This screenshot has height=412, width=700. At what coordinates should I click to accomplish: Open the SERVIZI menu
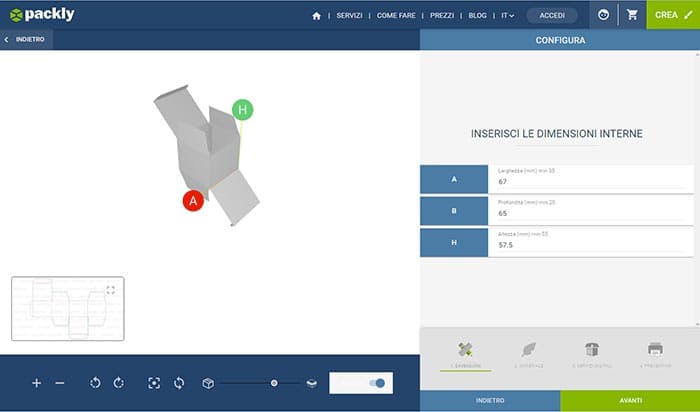click(349, 16)
